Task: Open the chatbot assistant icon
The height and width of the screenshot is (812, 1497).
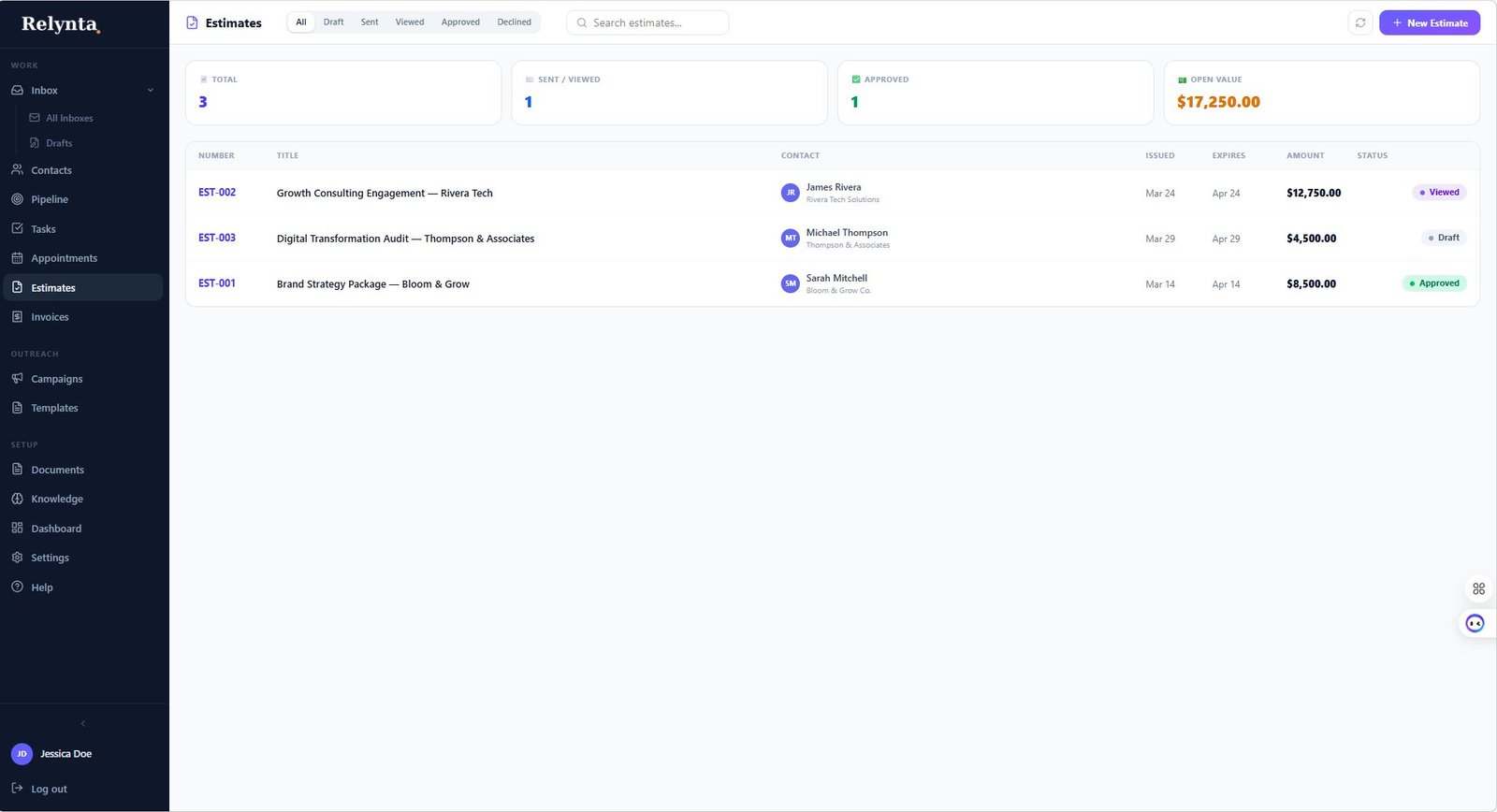Action: pyautogui.click(x=1475, y=623)
